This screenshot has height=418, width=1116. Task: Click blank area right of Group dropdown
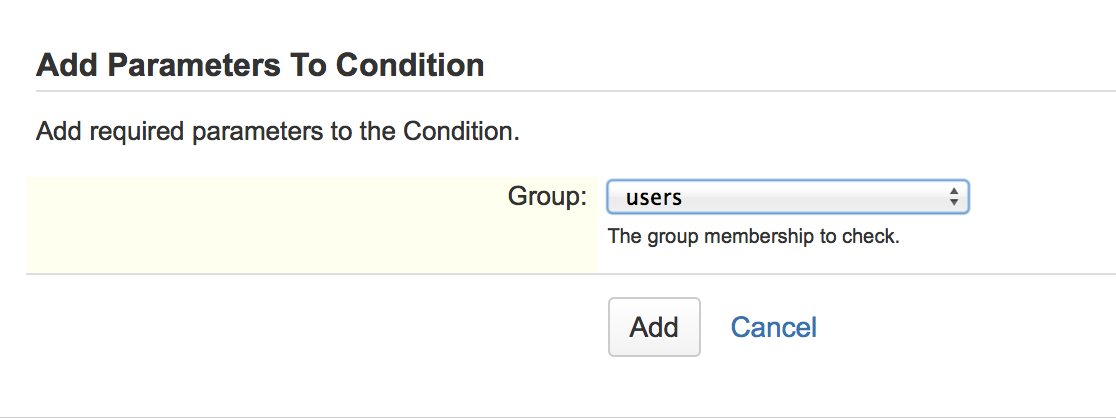click(1040, 197)
